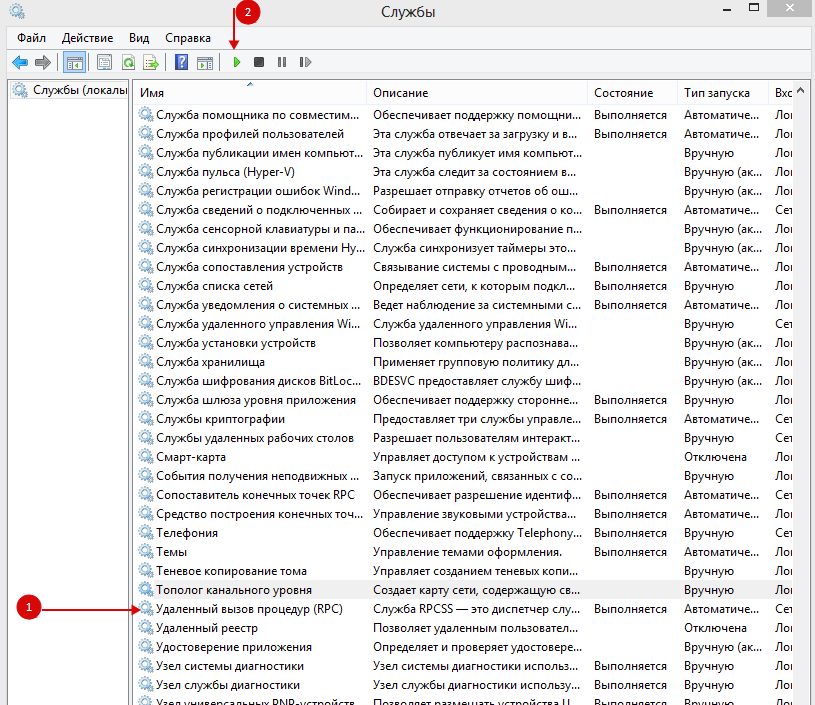Click the green Start service play button
The image size is (815, 705).
pos(237,62)
